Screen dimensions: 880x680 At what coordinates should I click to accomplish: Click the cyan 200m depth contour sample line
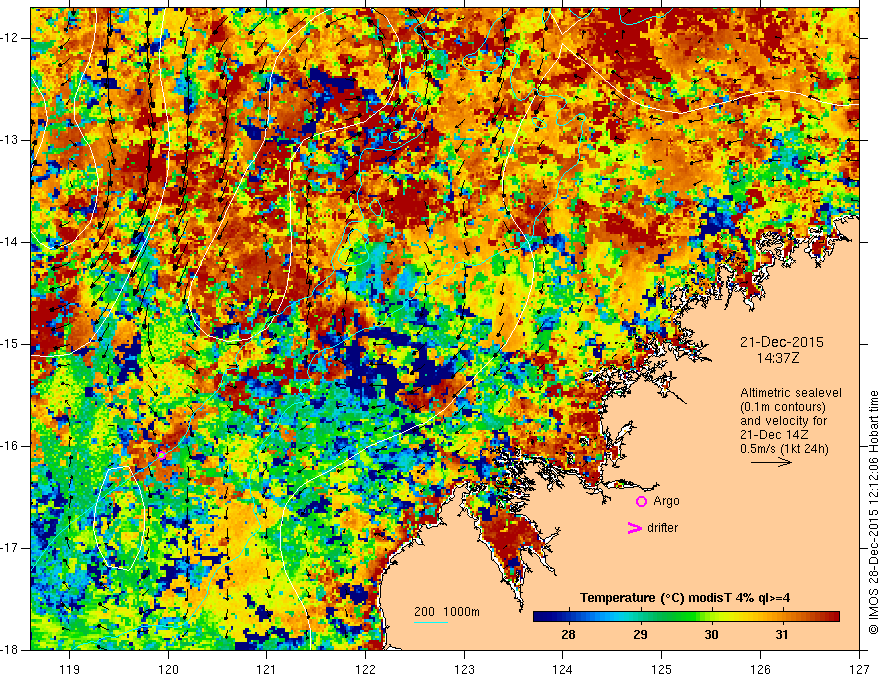click(x=431, y=622)
